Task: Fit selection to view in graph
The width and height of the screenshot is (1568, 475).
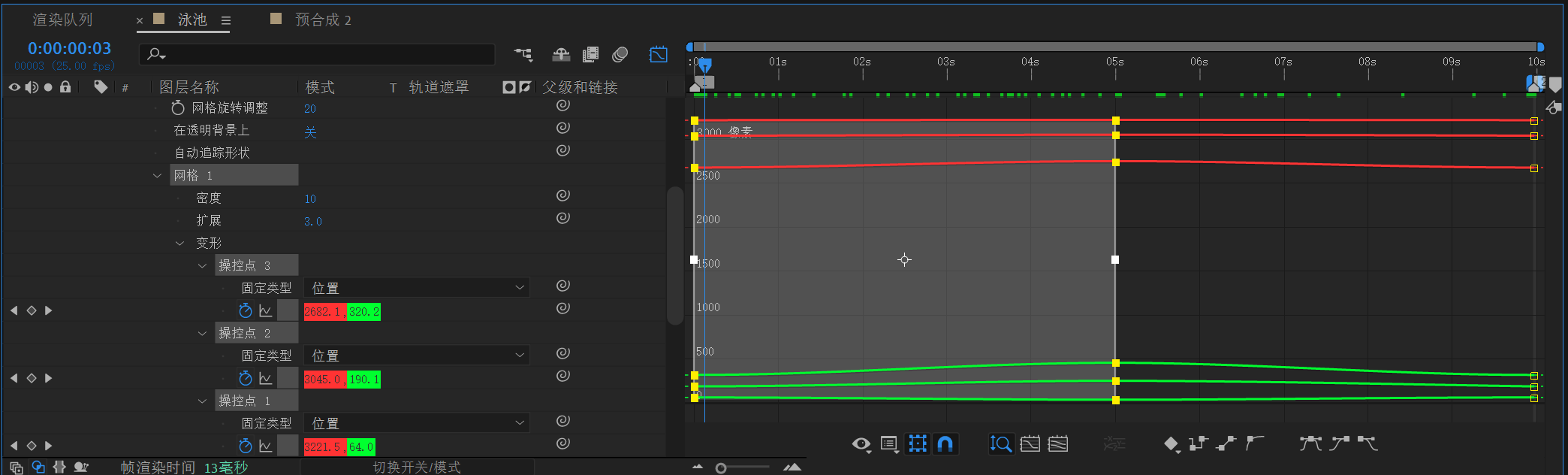Action: tap(1030, 444)
